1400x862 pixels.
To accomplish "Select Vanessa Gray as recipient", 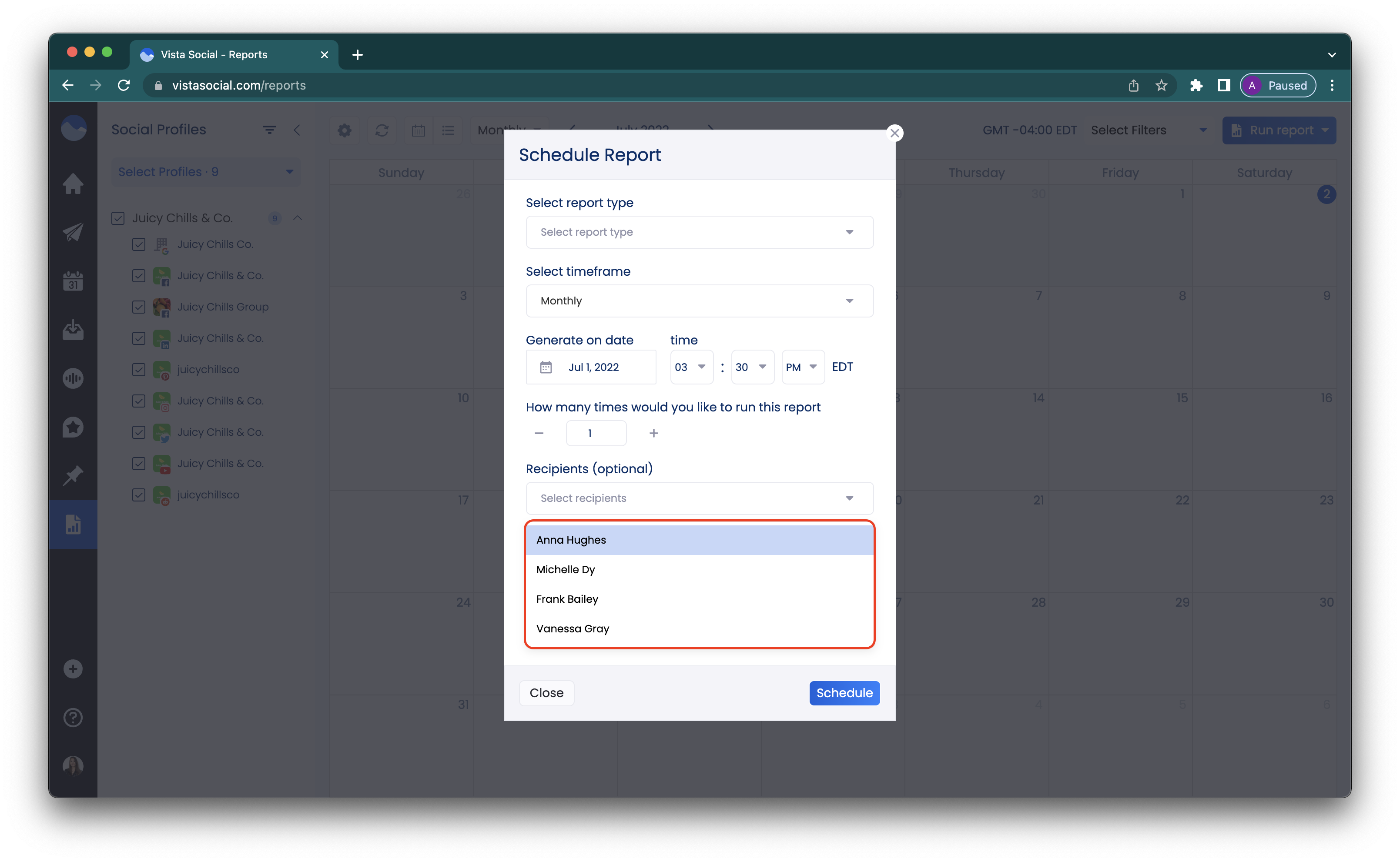I will 699,629.
